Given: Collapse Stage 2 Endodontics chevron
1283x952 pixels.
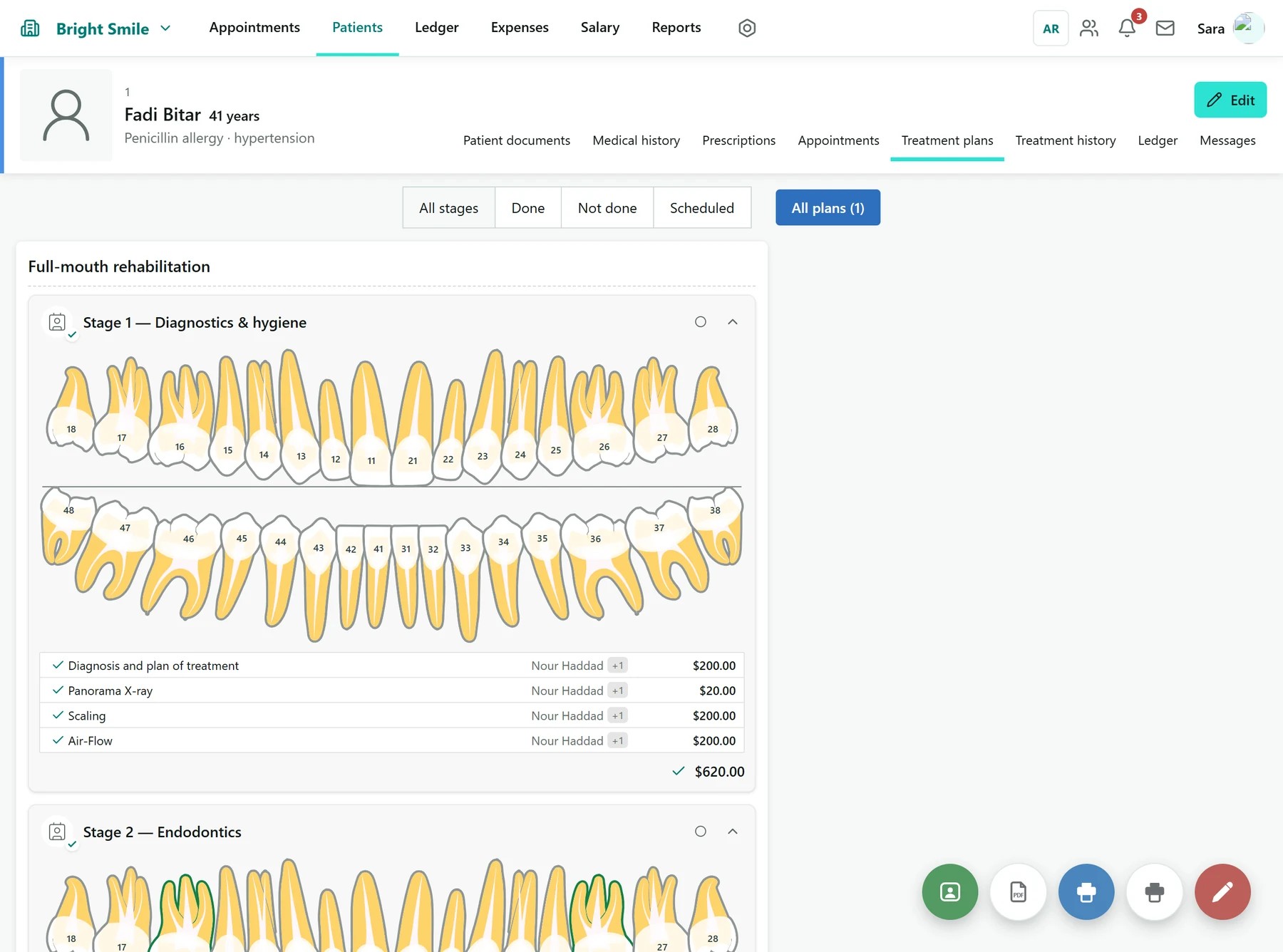Looking at the screenshot, I should 733,832.
